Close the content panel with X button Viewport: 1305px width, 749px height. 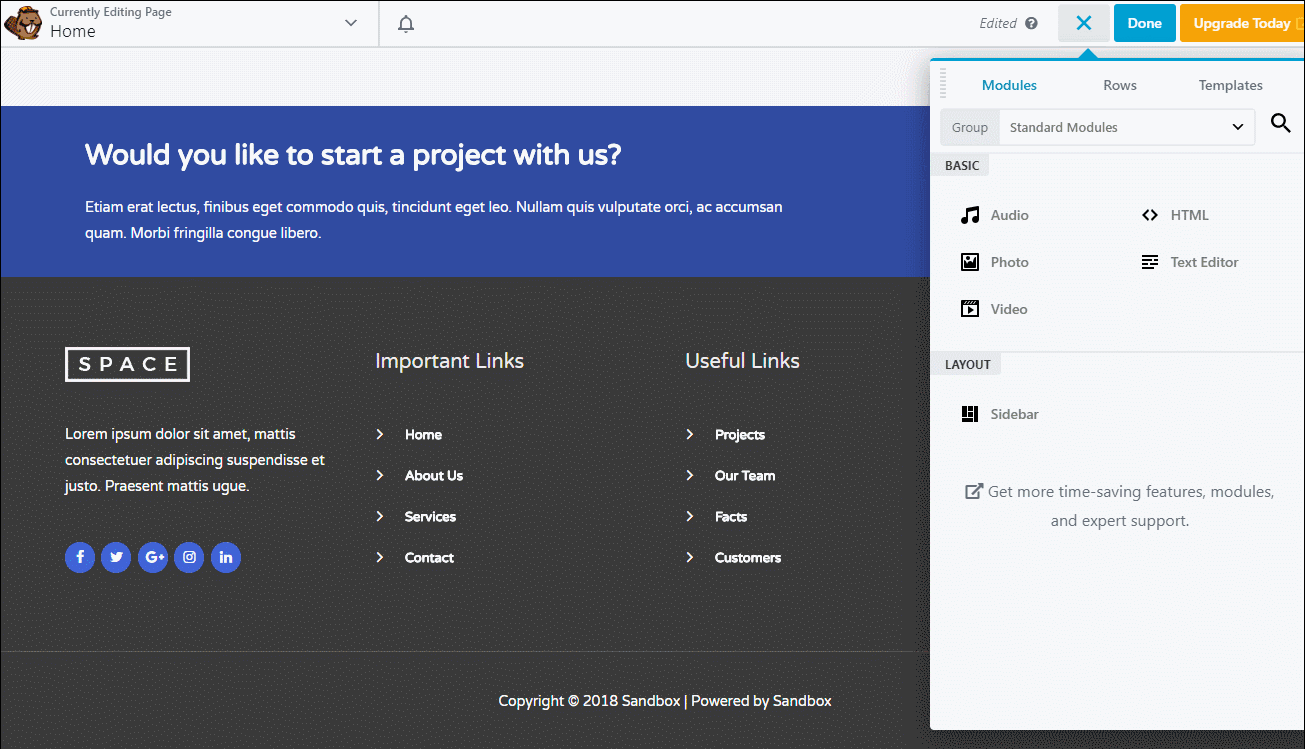(1084, 23)
